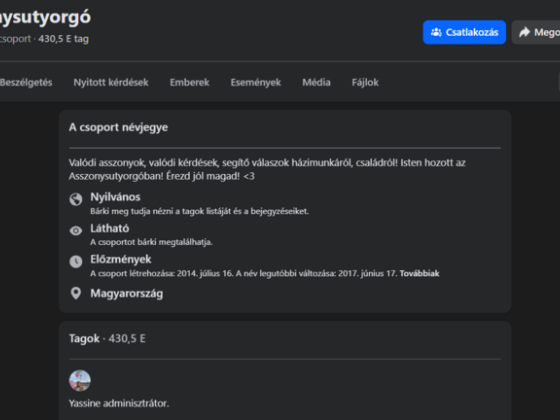Click the Látható visibility label

pyautogui.click(x=110, y=228)
